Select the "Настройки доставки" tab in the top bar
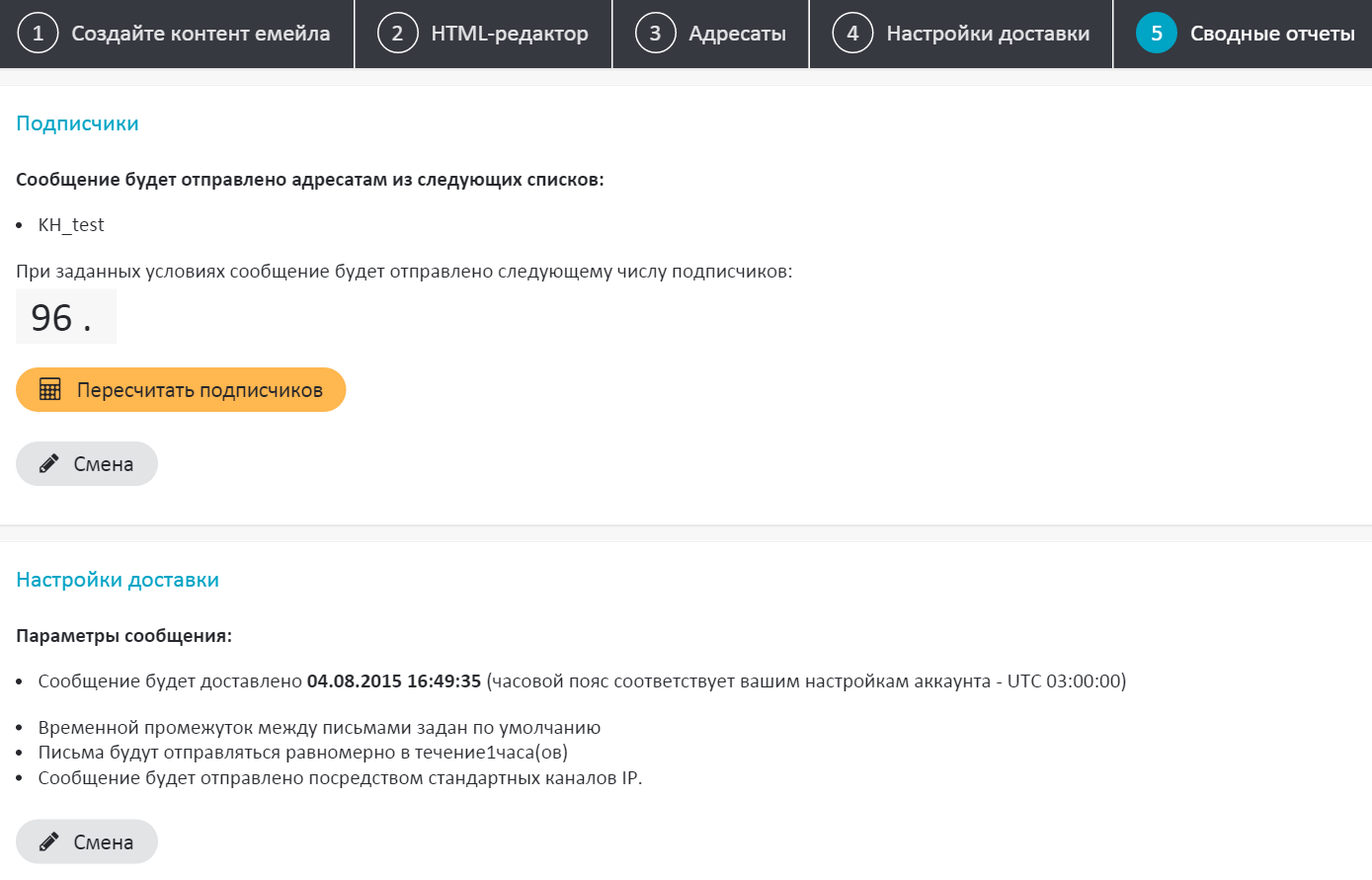1372x880 pixels. coord(988,34)
